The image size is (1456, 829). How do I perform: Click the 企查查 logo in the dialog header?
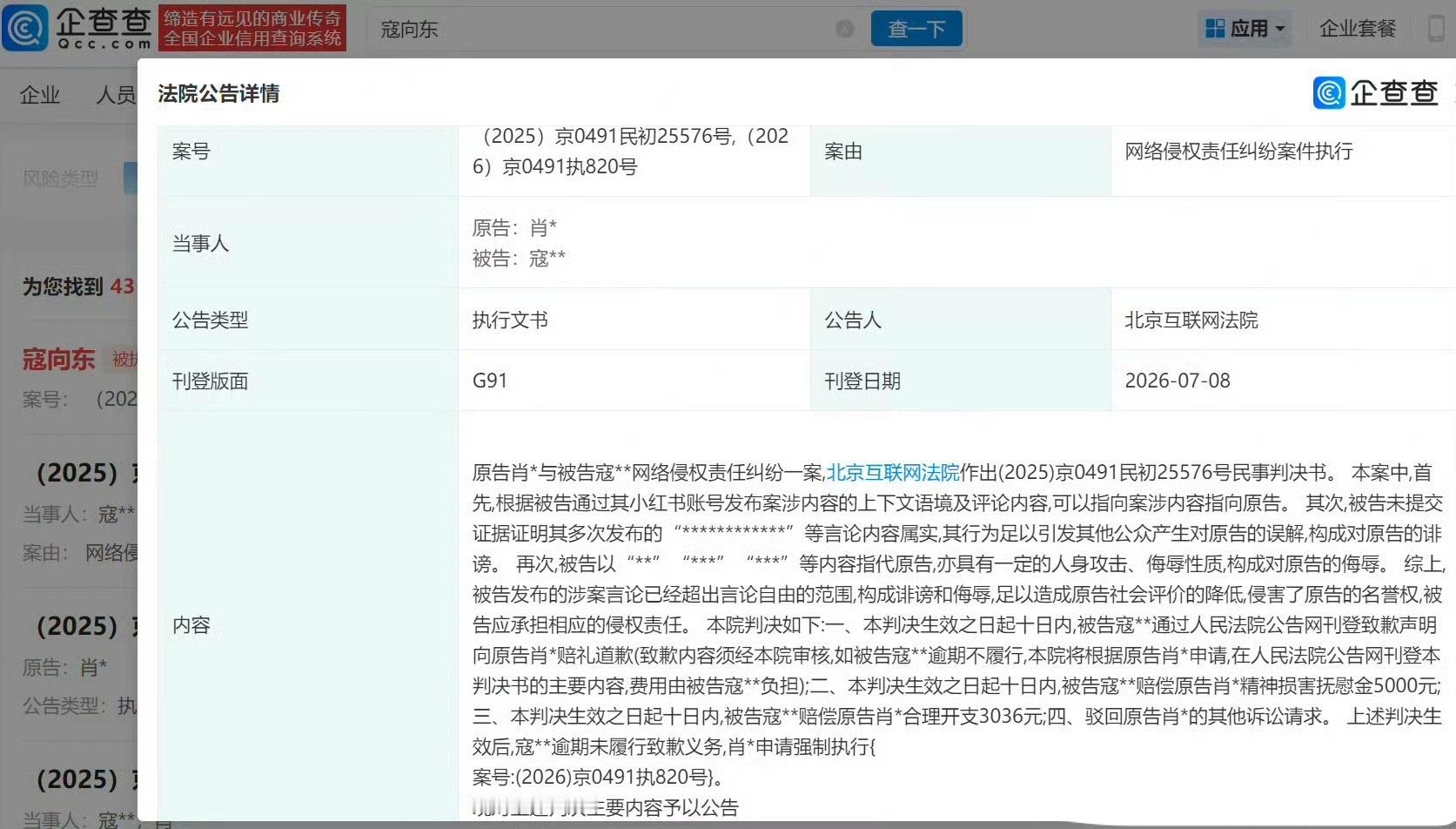[1376, 93]
